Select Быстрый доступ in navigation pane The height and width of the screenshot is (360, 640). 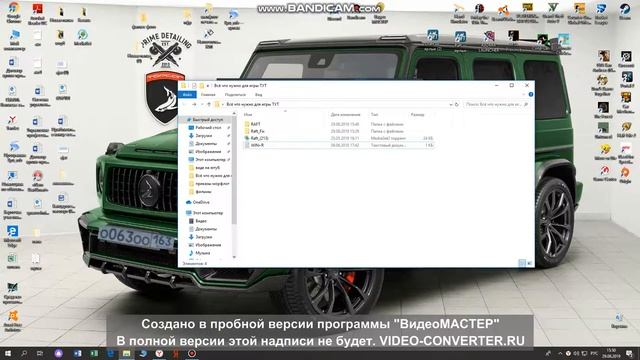(x=207, y=120)
